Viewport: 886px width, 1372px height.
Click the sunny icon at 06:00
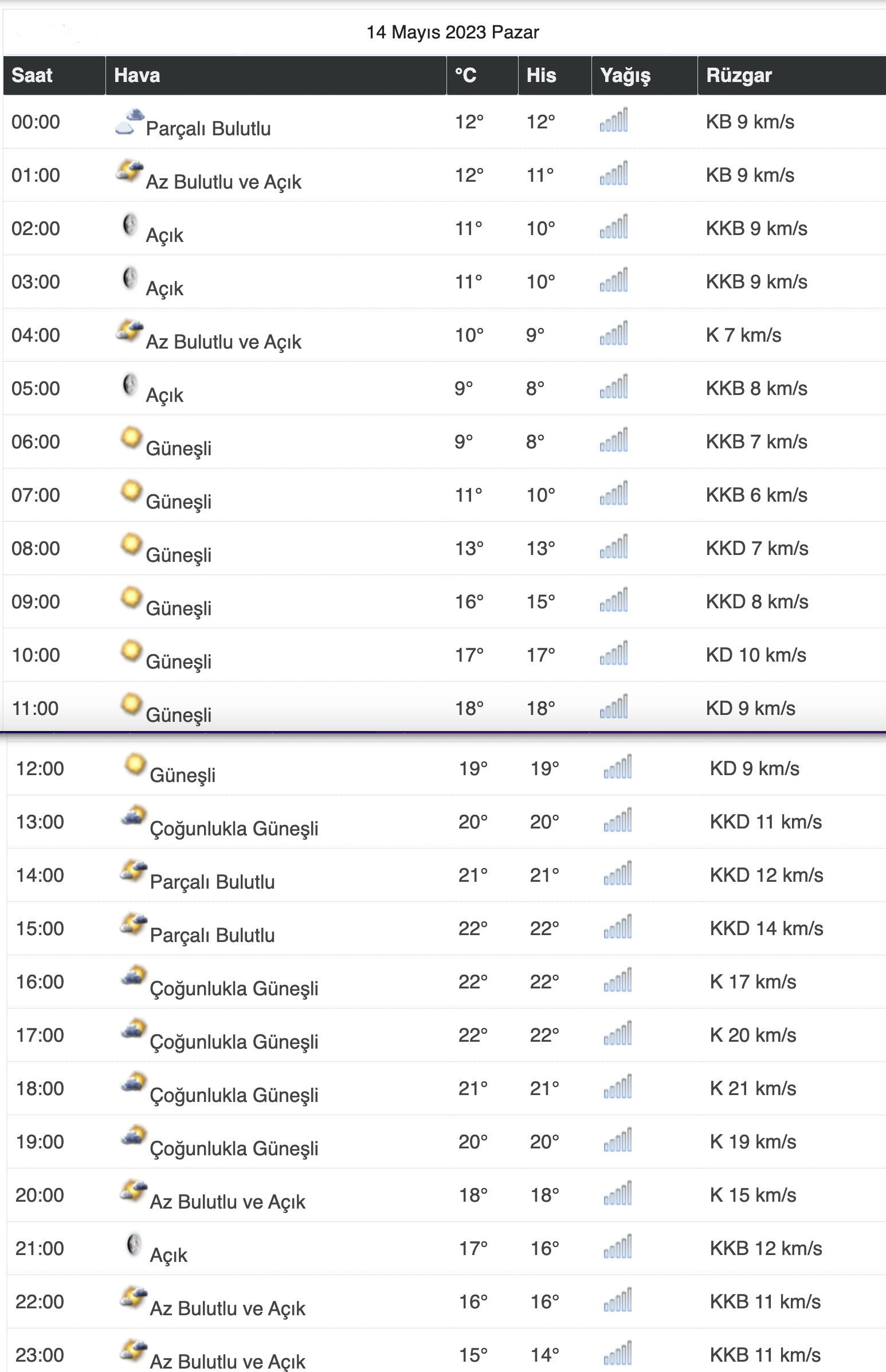click(x=131, y=438)
